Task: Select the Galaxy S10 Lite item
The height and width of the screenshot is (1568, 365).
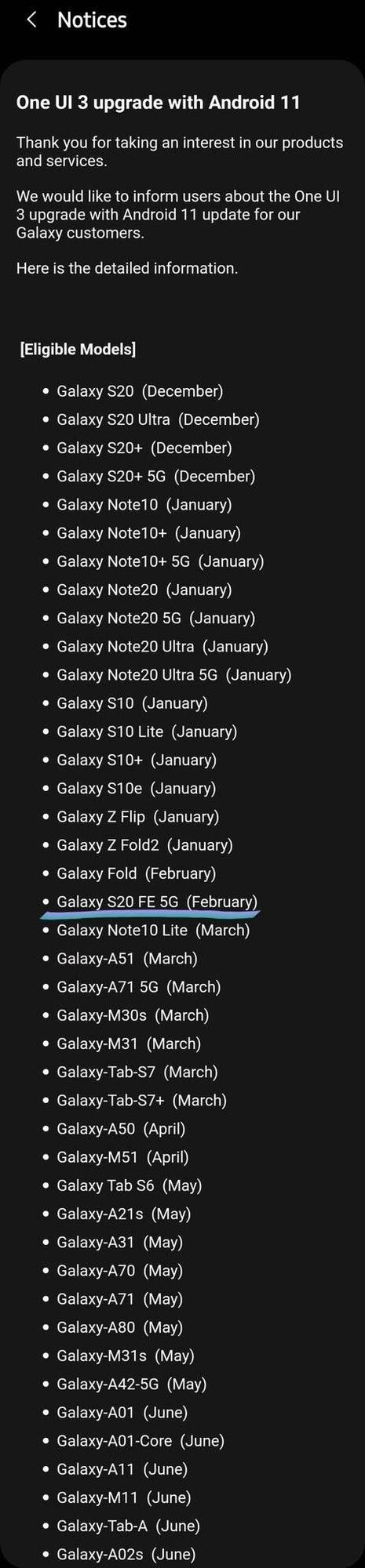Action: tap(147, 731)
